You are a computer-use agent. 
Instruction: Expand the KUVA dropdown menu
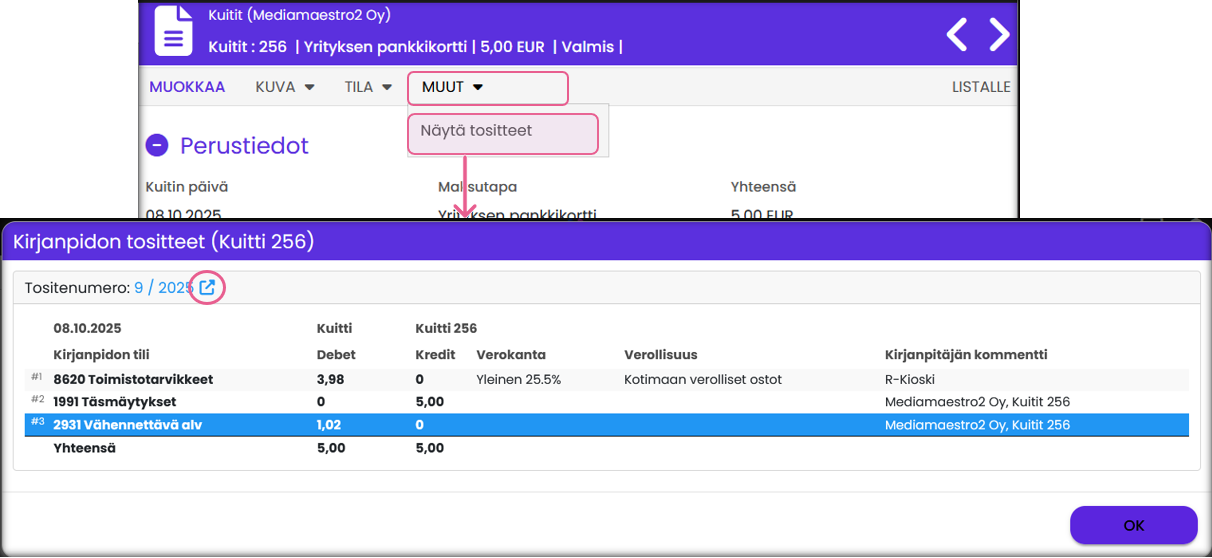(285, 87)
